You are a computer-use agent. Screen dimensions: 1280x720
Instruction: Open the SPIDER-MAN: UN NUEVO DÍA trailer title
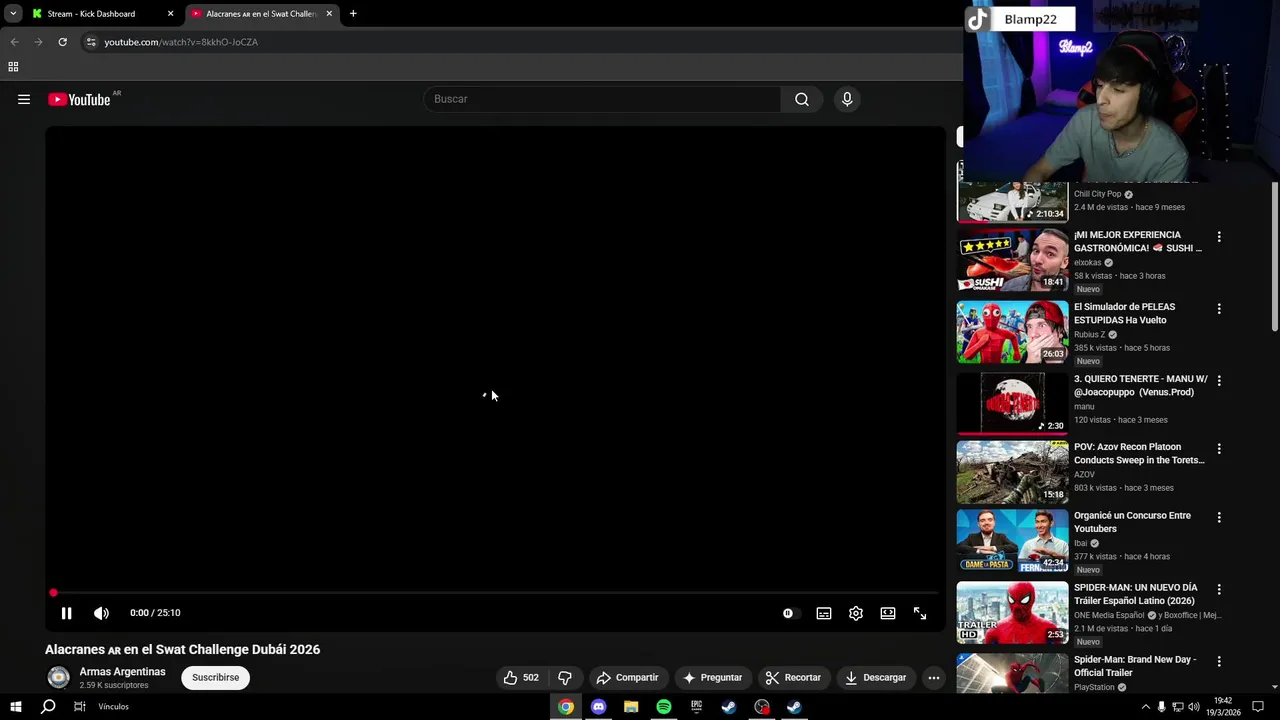(x=1136, y=594)
